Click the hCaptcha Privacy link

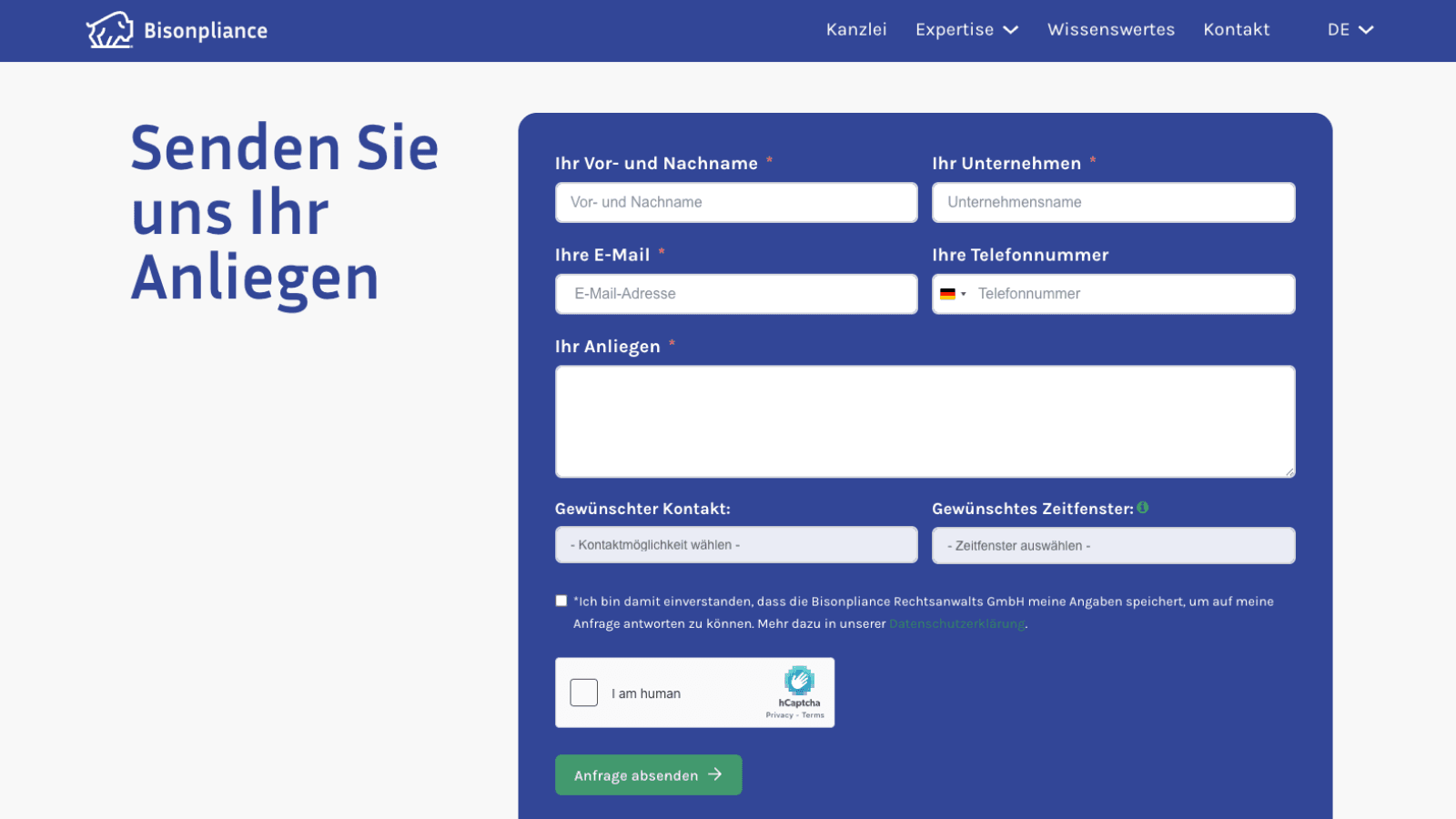coord(779,715)
